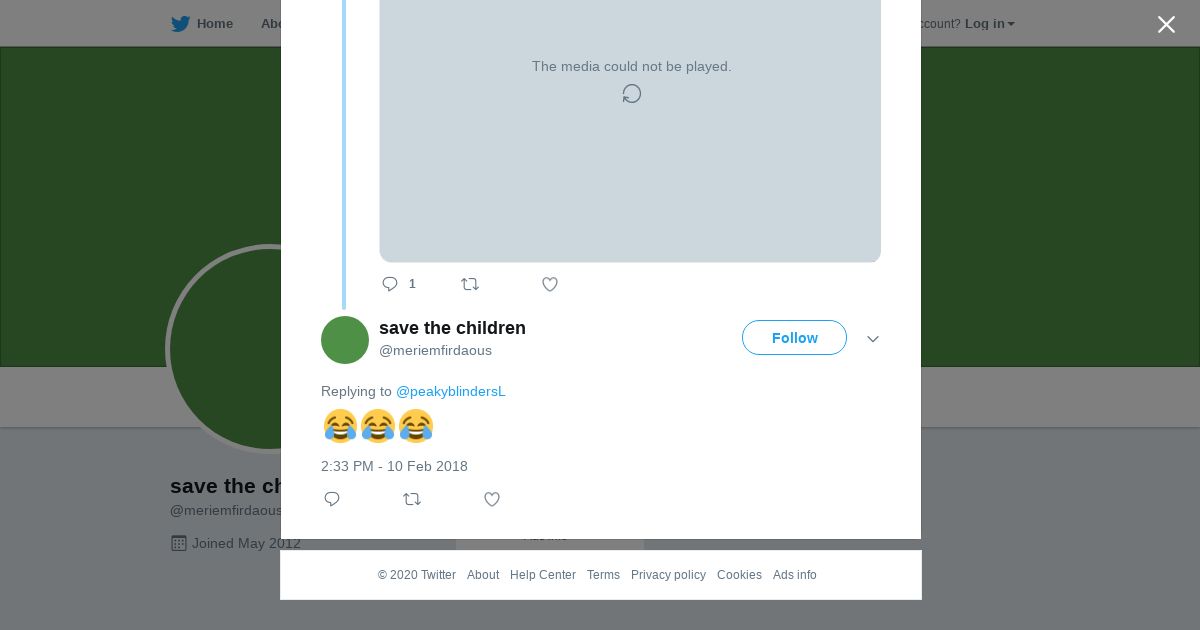Open the Cookies footer link
This screenshot has width=1200, height=630.
pos(739,575)
